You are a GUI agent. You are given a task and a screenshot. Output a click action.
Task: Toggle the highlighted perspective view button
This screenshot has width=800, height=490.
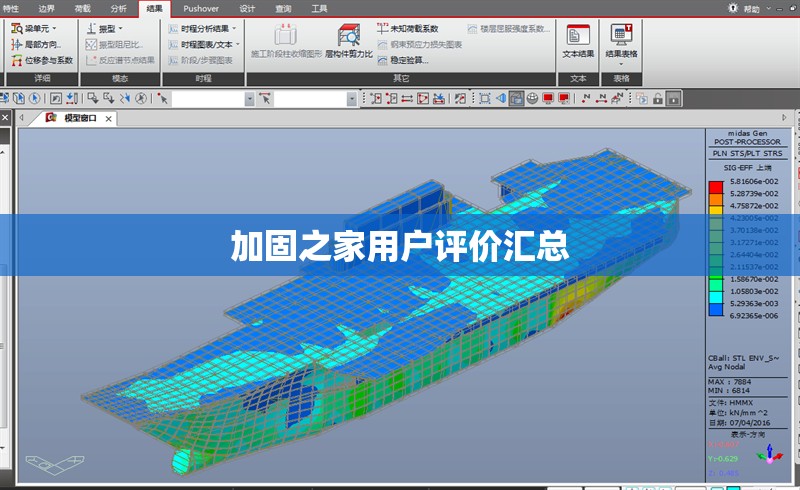tap(516, 98)
